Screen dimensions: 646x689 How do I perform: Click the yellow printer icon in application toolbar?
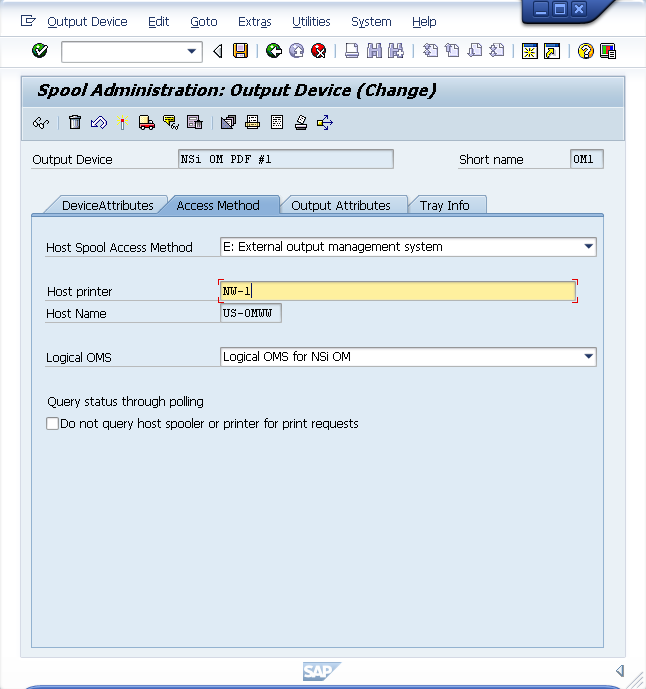(252, 122)
